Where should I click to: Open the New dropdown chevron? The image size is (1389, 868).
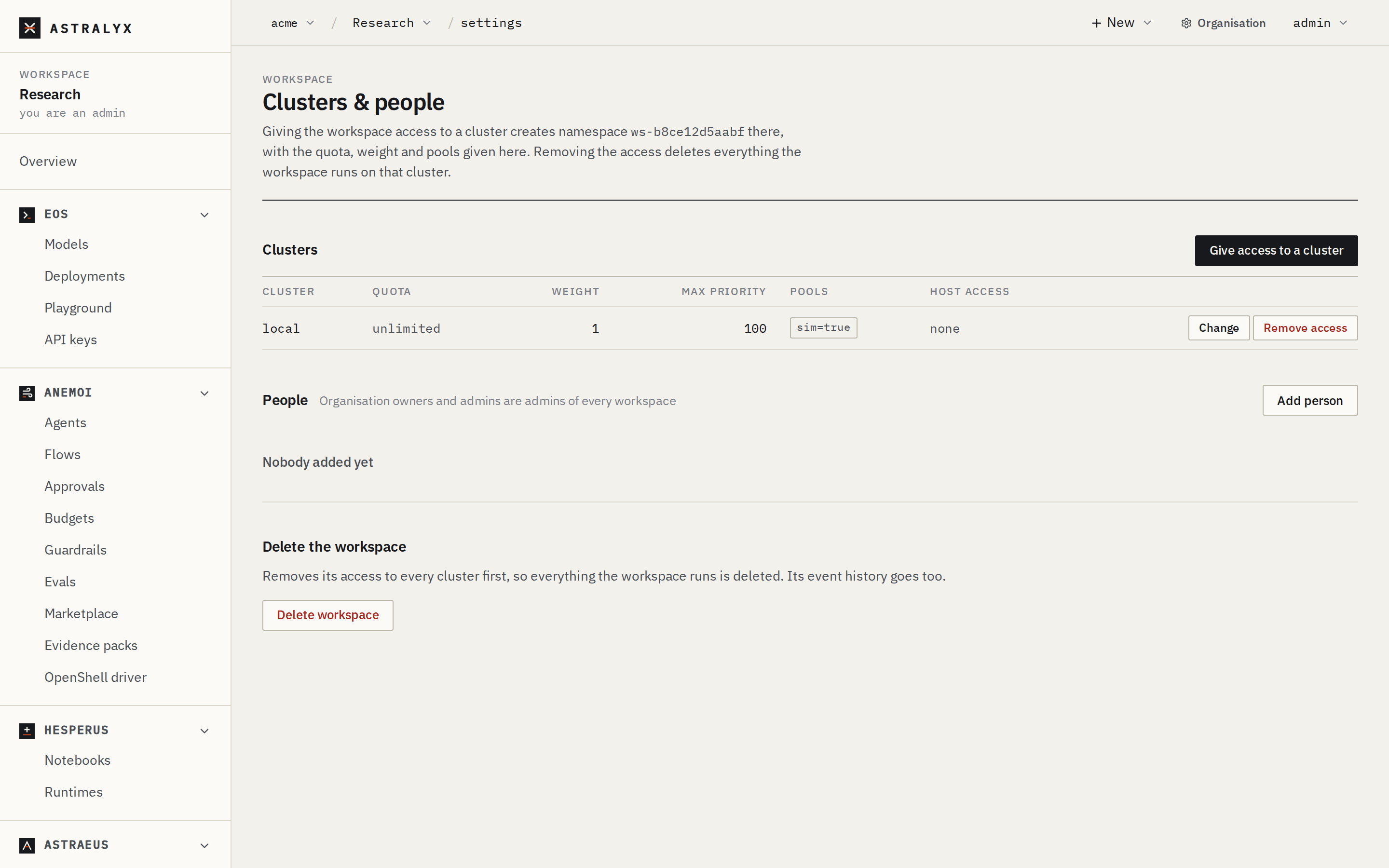pos(1147,23)
